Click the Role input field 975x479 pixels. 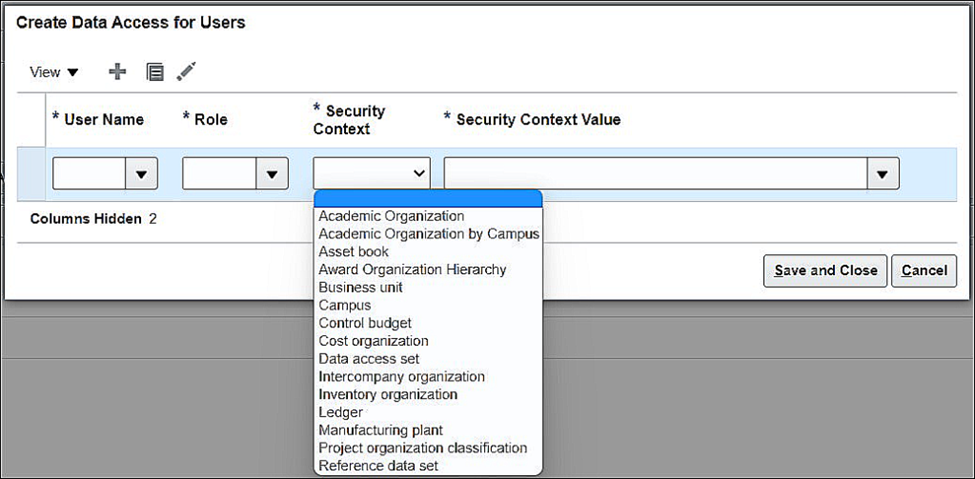pos(219,173)
